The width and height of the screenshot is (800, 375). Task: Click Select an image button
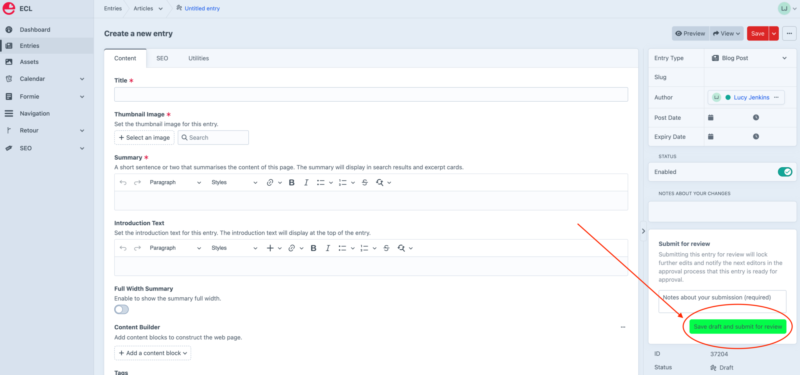[x=144, y=137]
